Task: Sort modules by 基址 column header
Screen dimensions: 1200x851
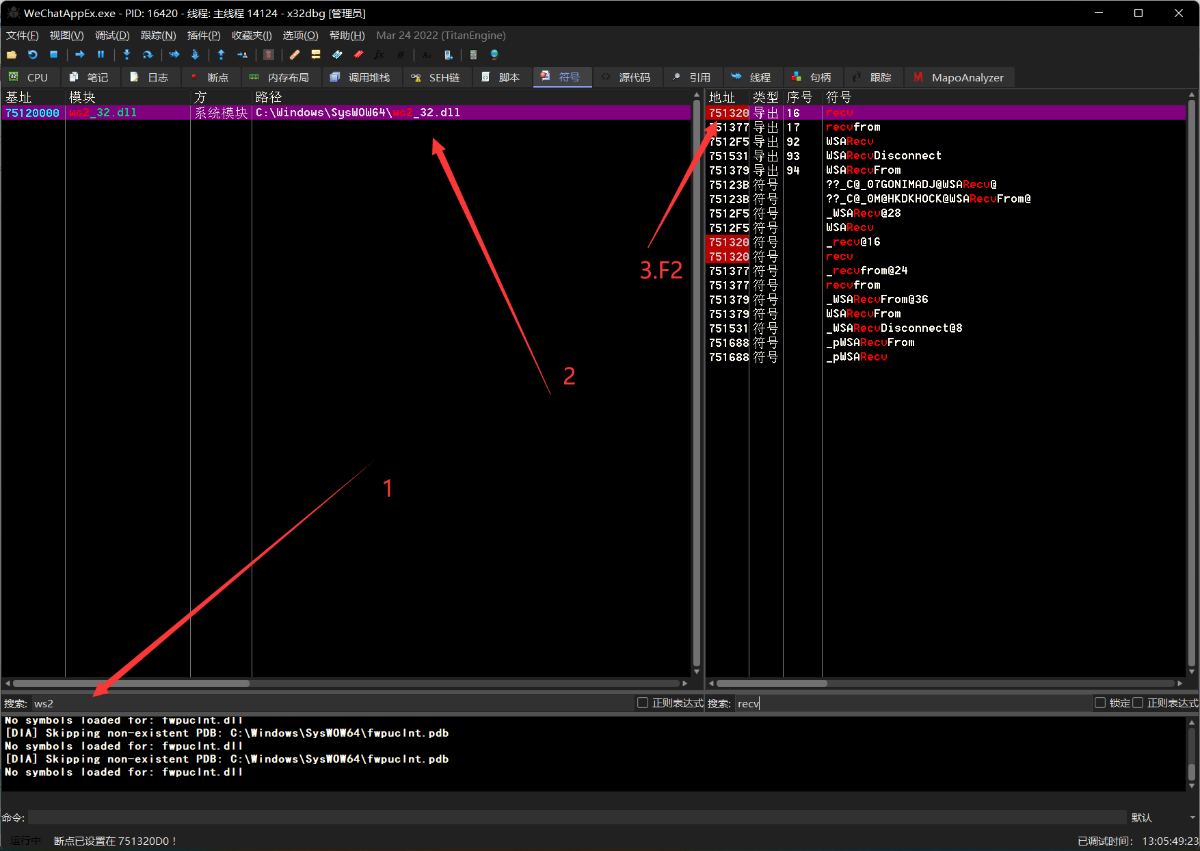Action: [33, 97]
